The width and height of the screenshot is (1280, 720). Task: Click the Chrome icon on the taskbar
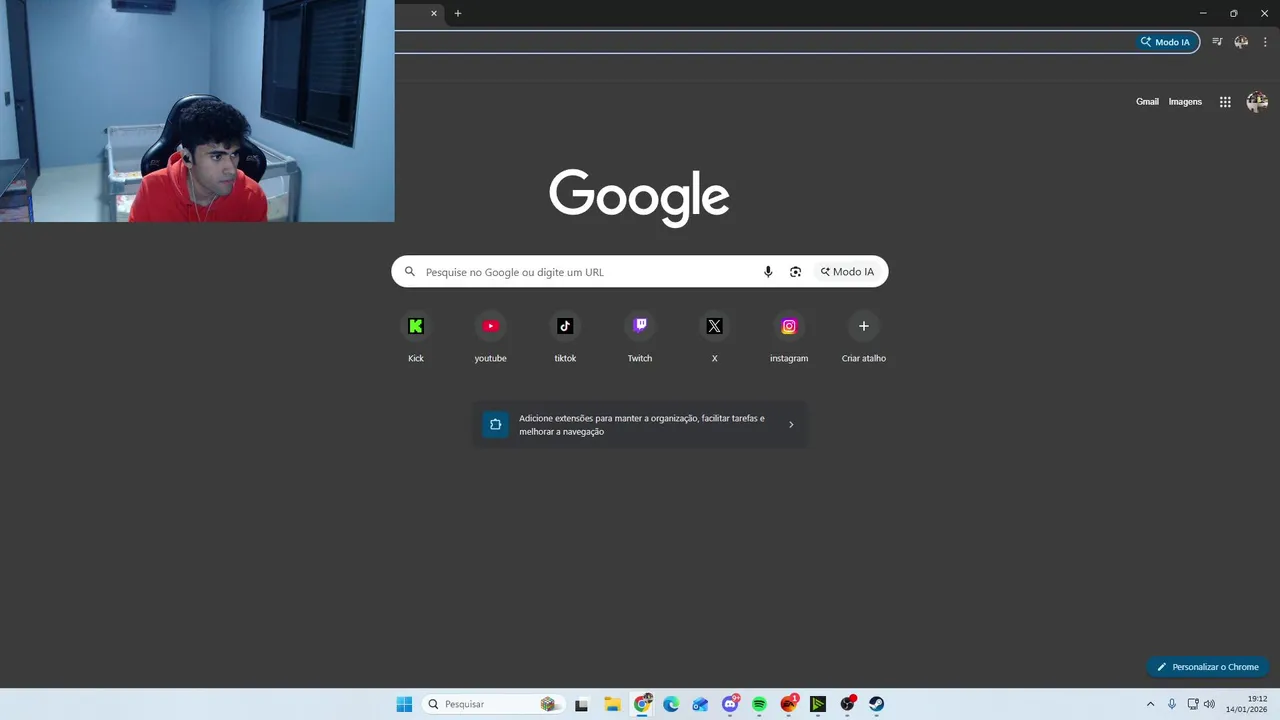coord(642,704)
